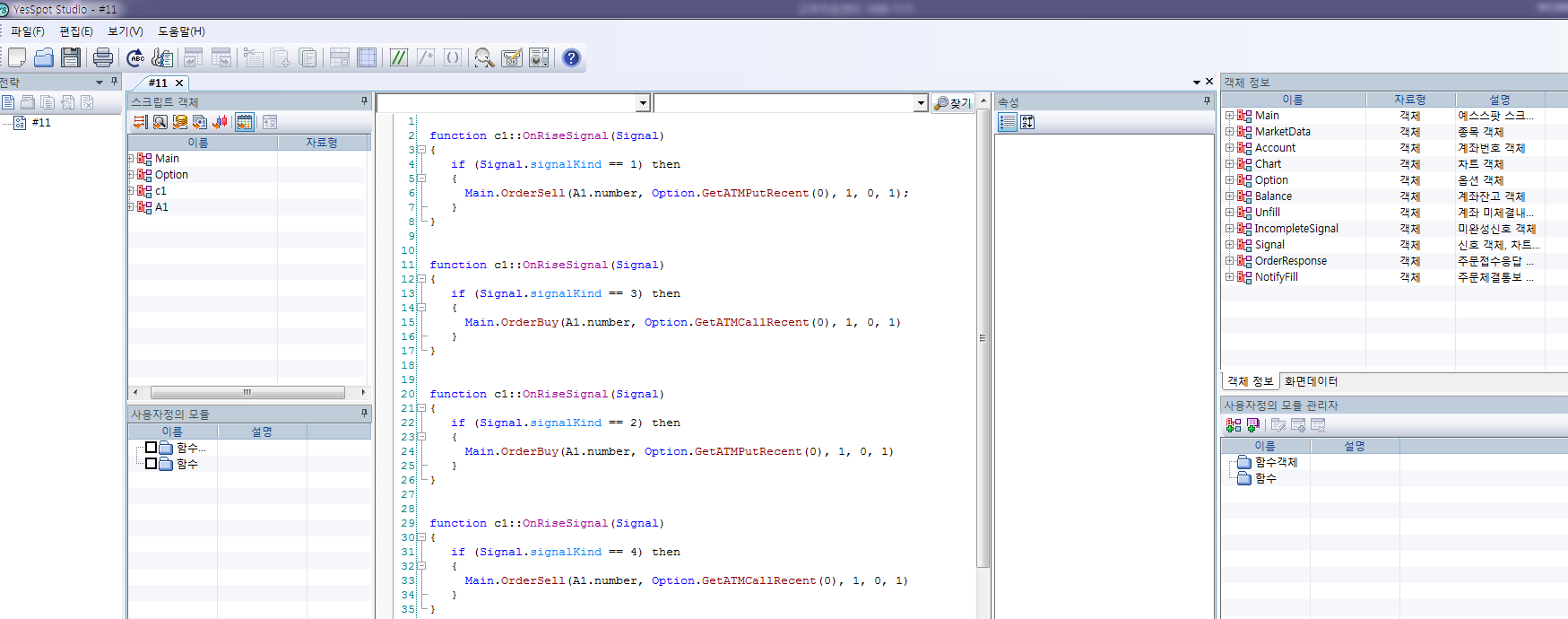
Task: Click the 찾기 find button
Action: 953,104
